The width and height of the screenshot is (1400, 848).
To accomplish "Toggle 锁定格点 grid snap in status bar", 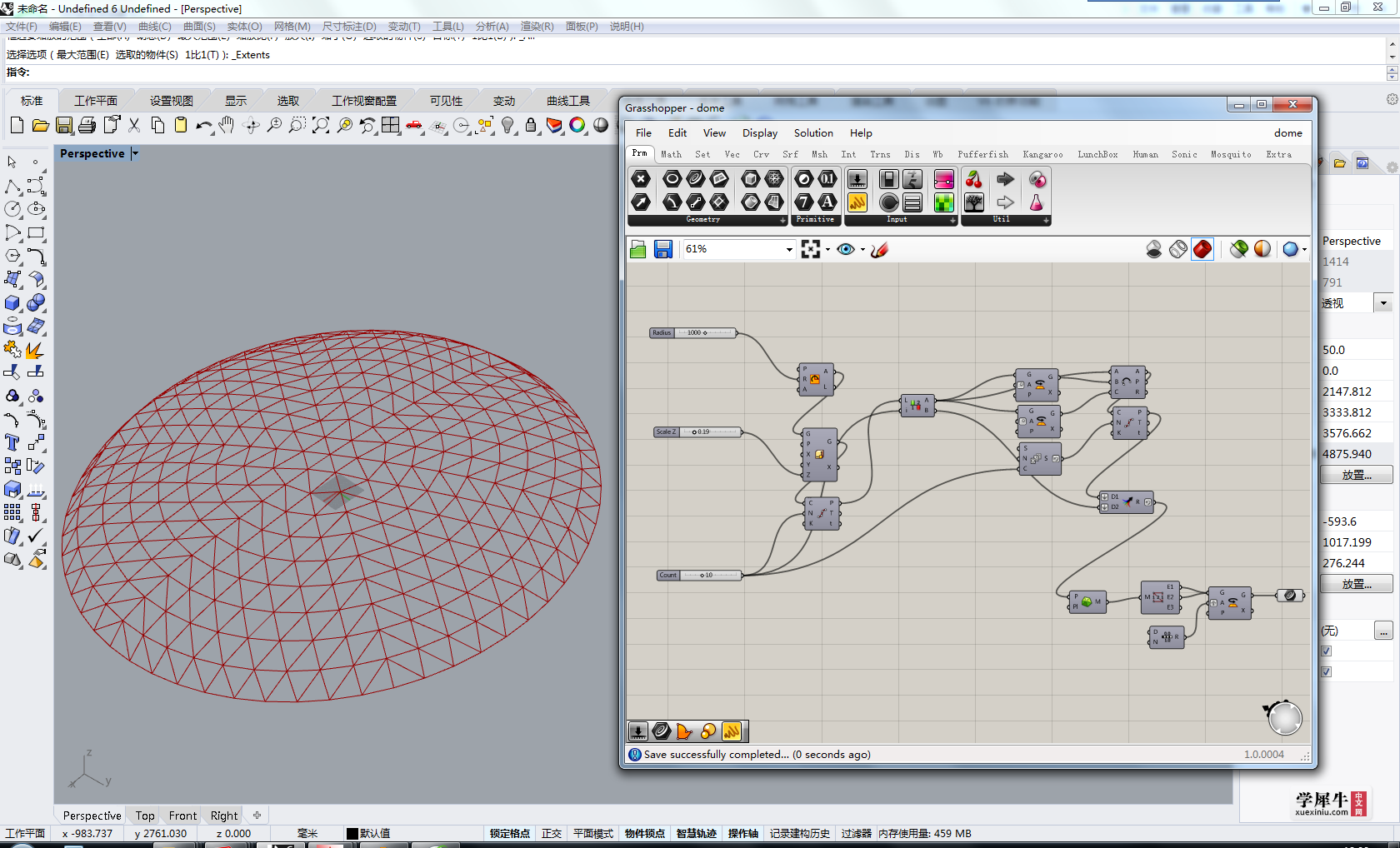I will (x=510, y=833).
